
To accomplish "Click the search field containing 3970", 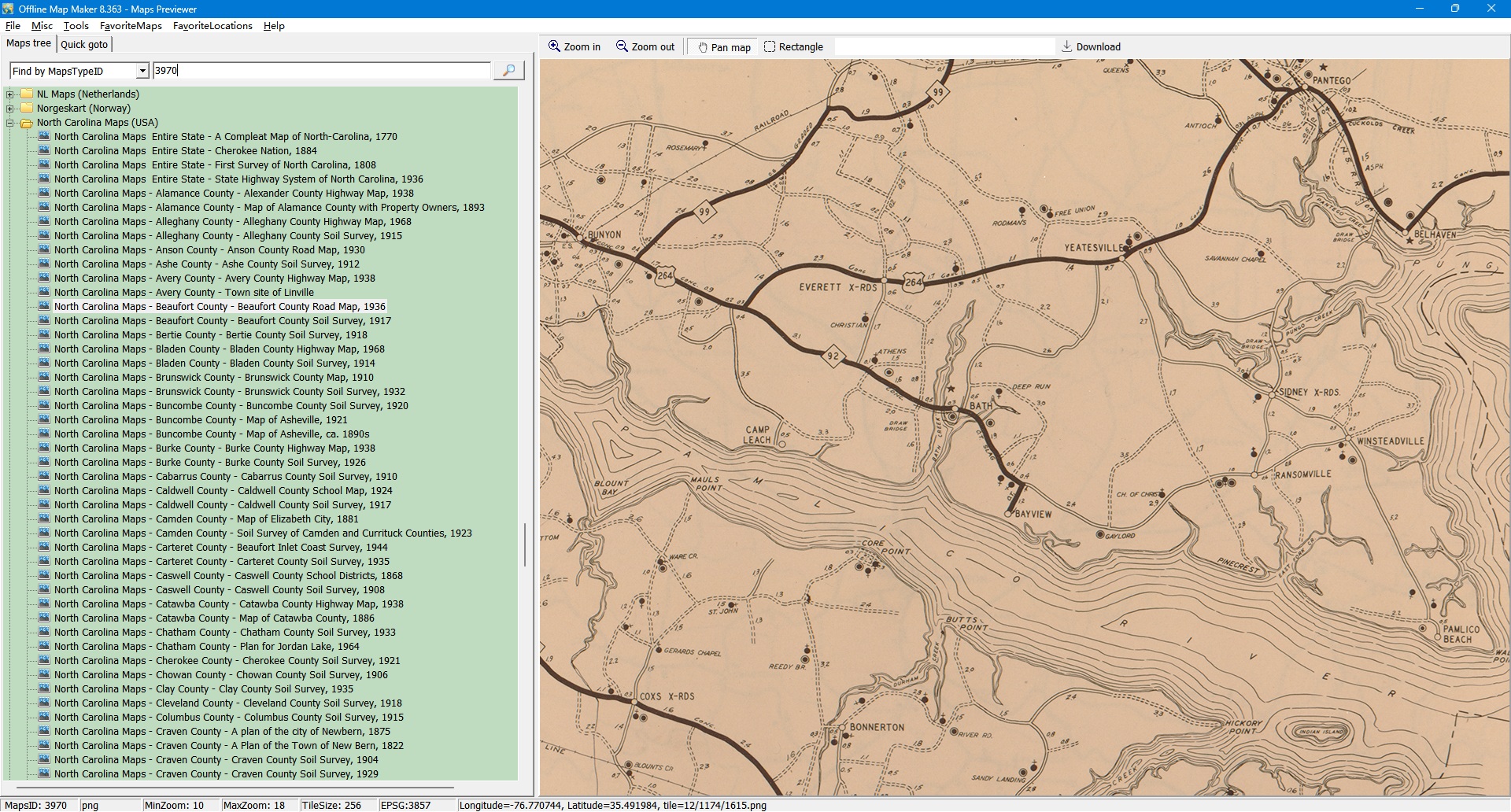I will 321,71.
